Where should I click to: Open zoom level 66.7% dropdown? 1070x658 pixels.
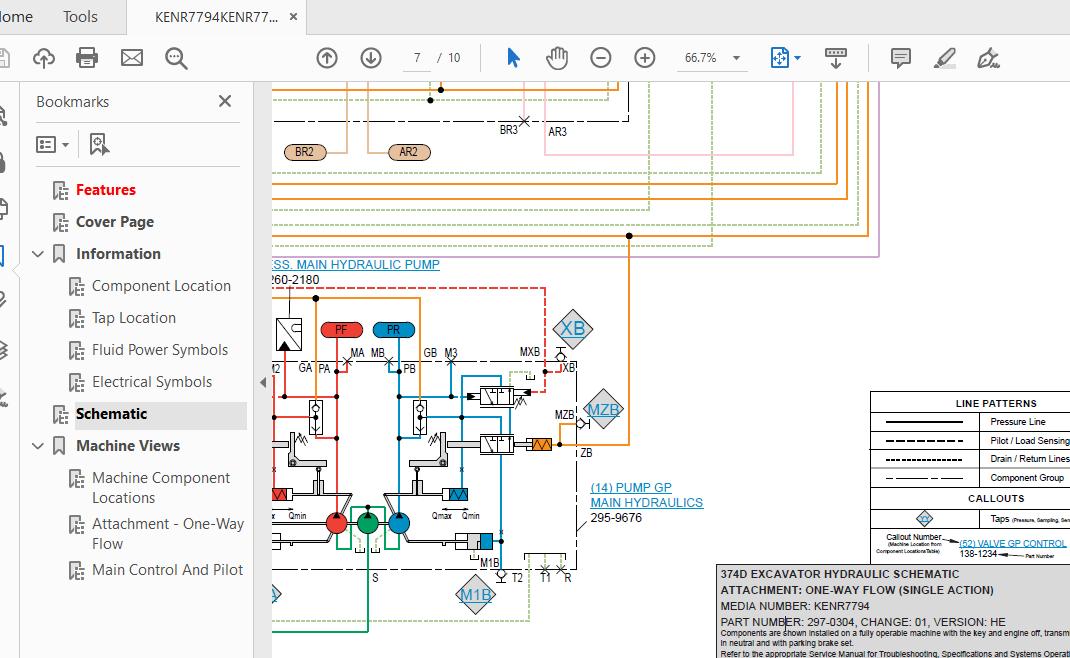click(712, 58)
